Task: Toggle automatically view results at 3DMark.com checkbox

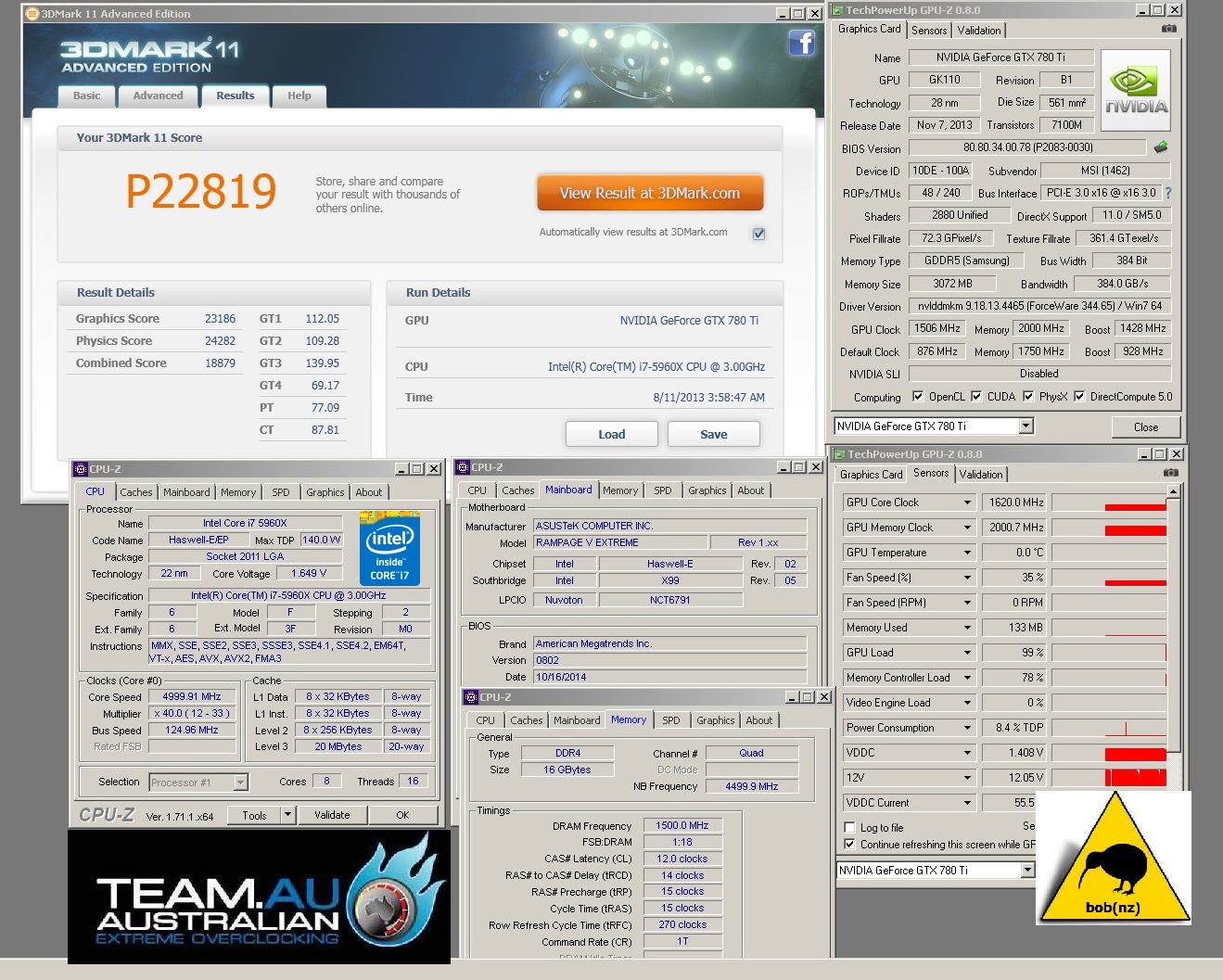Action: 758,234
